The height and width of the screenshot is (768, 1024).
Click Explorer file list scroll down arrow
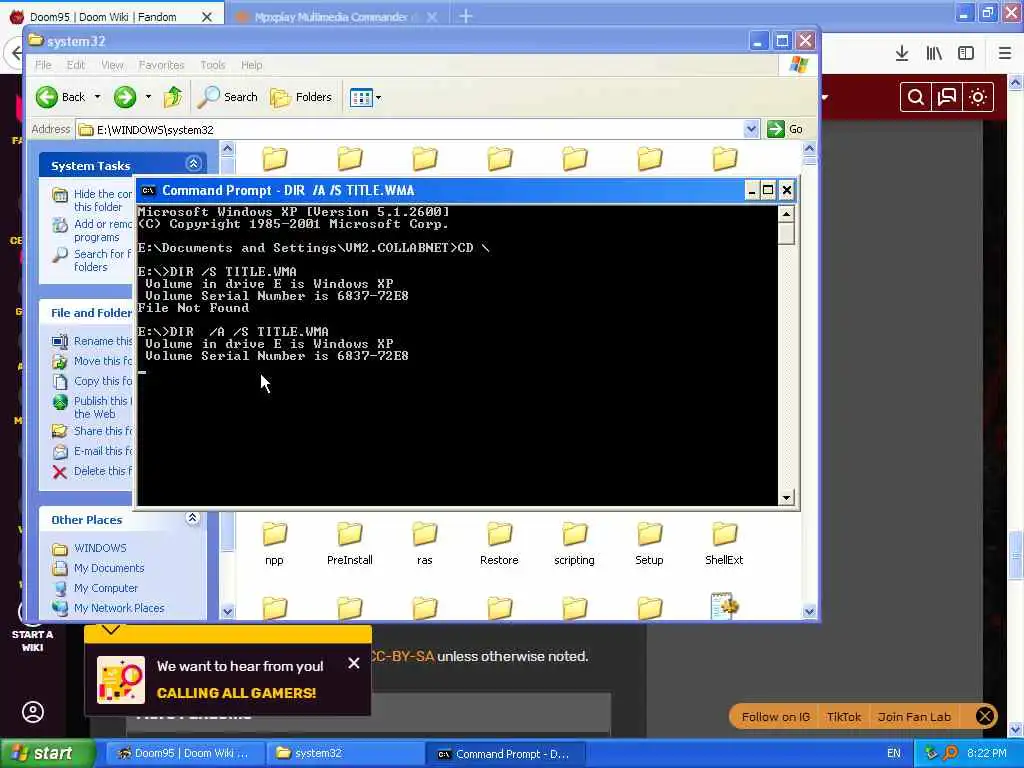click(x=809, y=612)
